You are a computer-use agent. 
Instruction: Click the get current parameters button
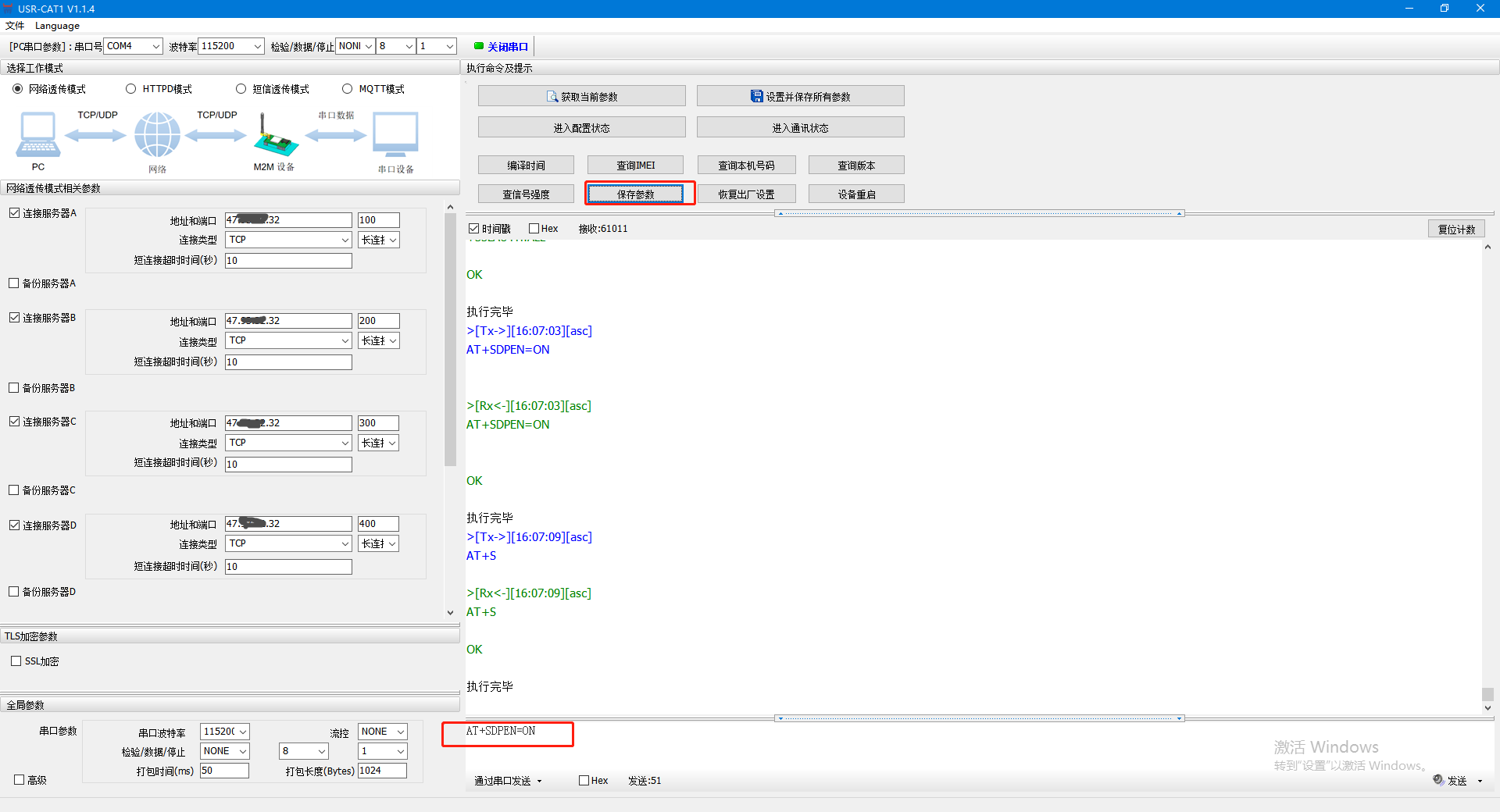pos(581,96)
